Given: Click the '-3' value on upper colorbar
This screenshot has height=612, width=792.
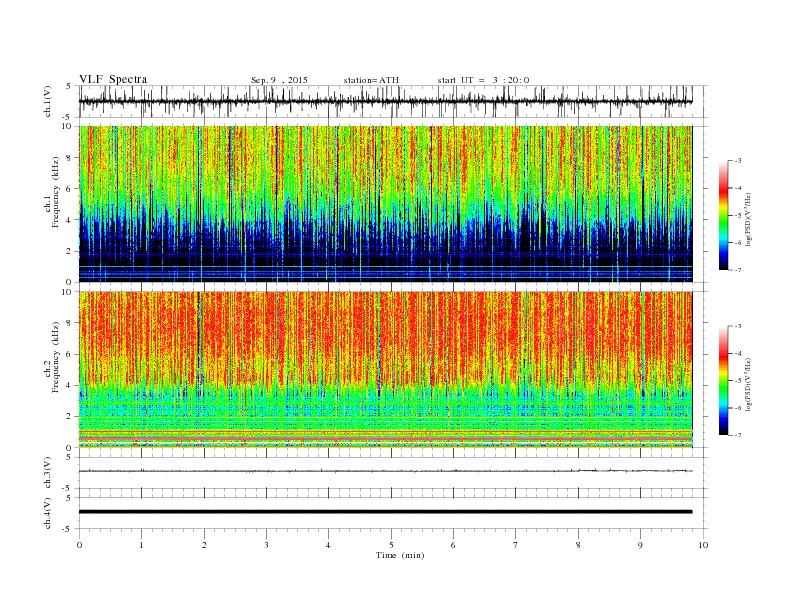Looking at the screenshot, I should tap(738, 161).
